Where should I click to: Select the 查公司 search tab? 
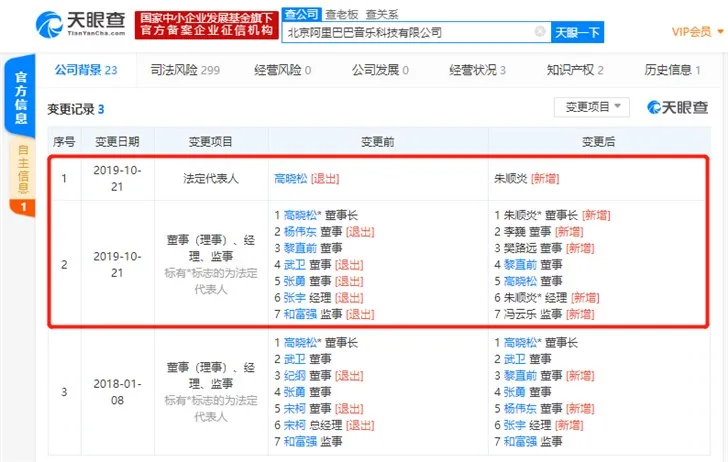tap(301, 14)
